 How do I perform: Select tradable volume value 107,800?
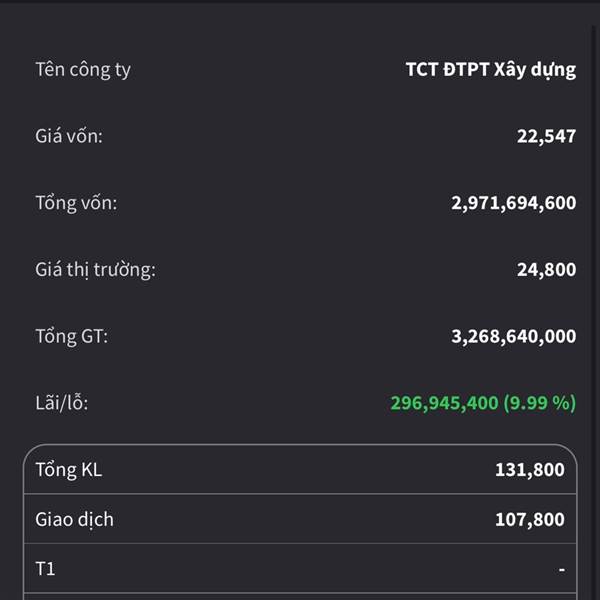530,520
